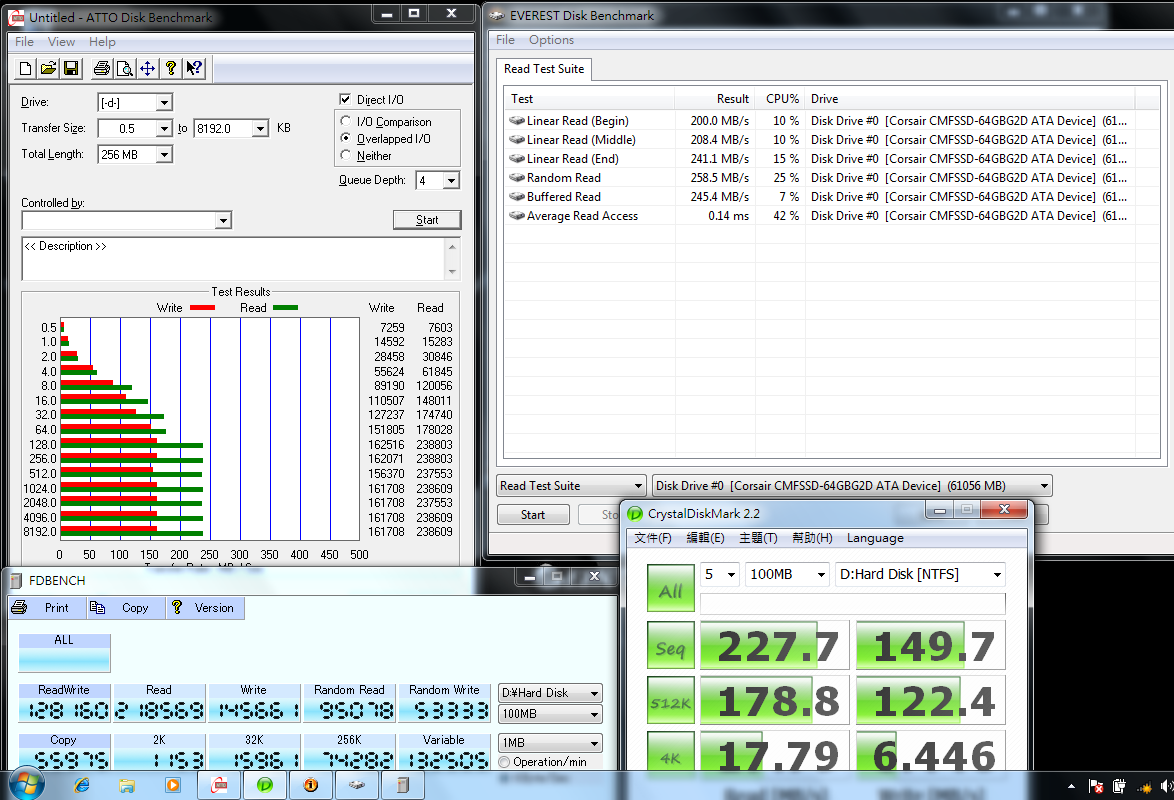Open the View menu in ATTO
Screen dimensions: 1174x800
(x=61, y=42)
